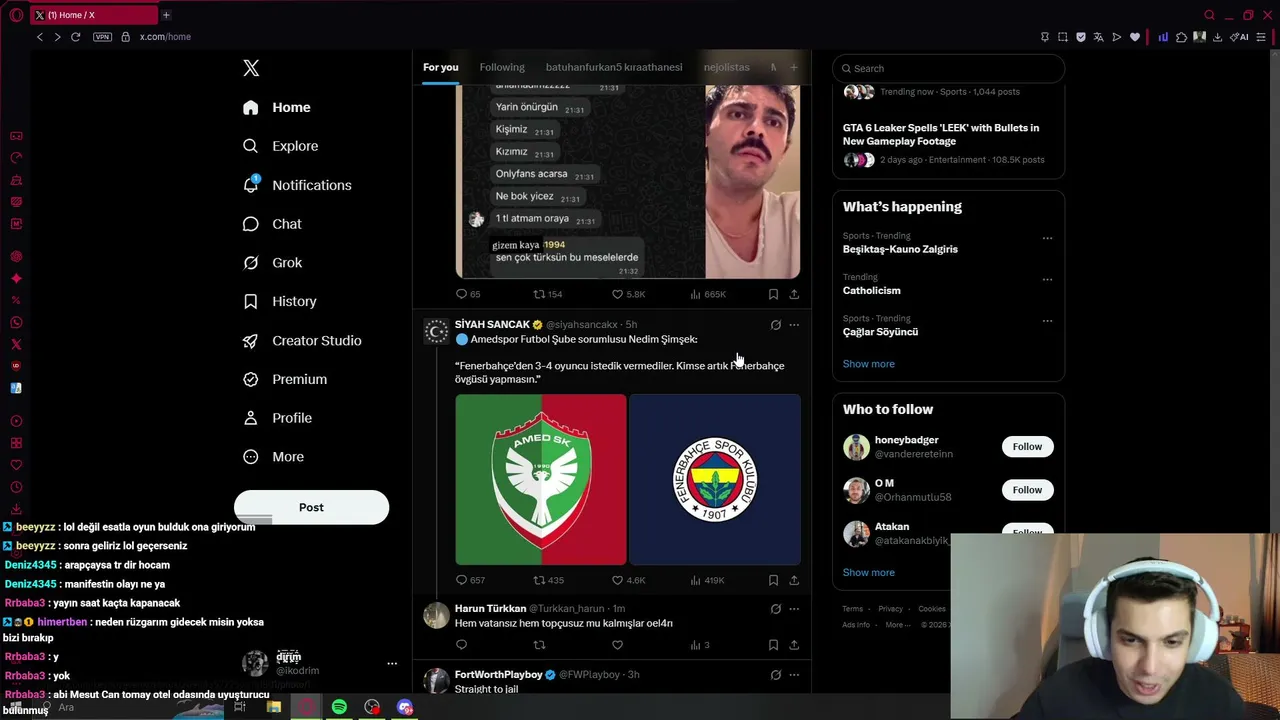The image size is (1280, 720).
Task: Follow honeybadger
Action: point(1027,447)
